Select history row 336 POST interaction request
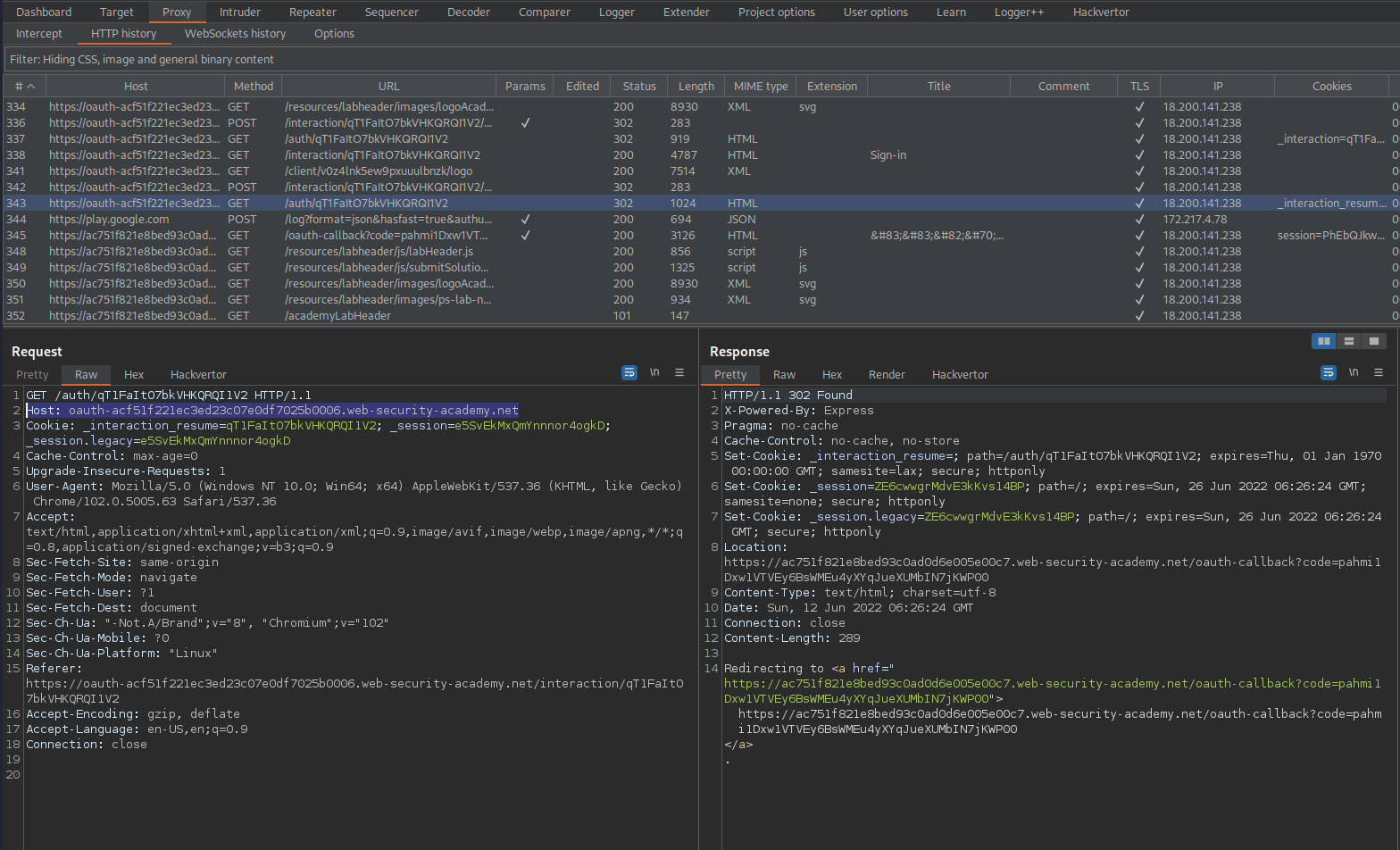The image size is (1400, 850). [700, 123]
